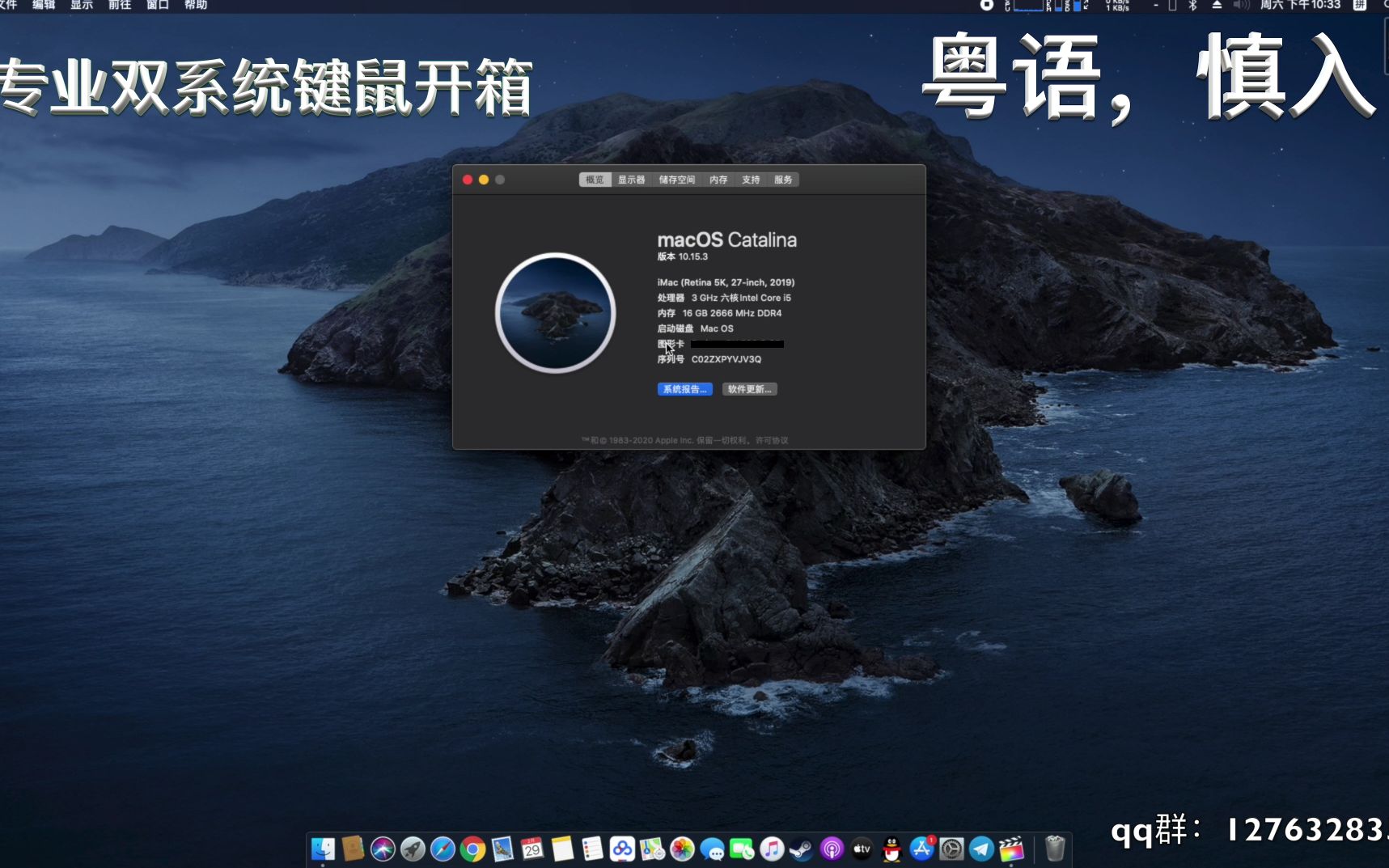Open the Trash in the dock
The width and height of the screenshot is (1389, 868).
pos(1055,849)
